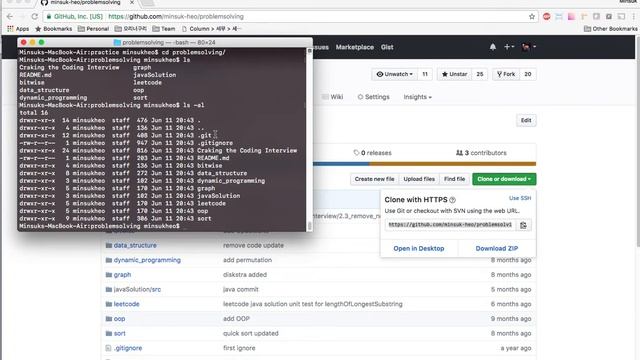Image resolution: width=640 pixels, height=360 pixels.
Task: Open the oop folder
Action: [119, 319]
